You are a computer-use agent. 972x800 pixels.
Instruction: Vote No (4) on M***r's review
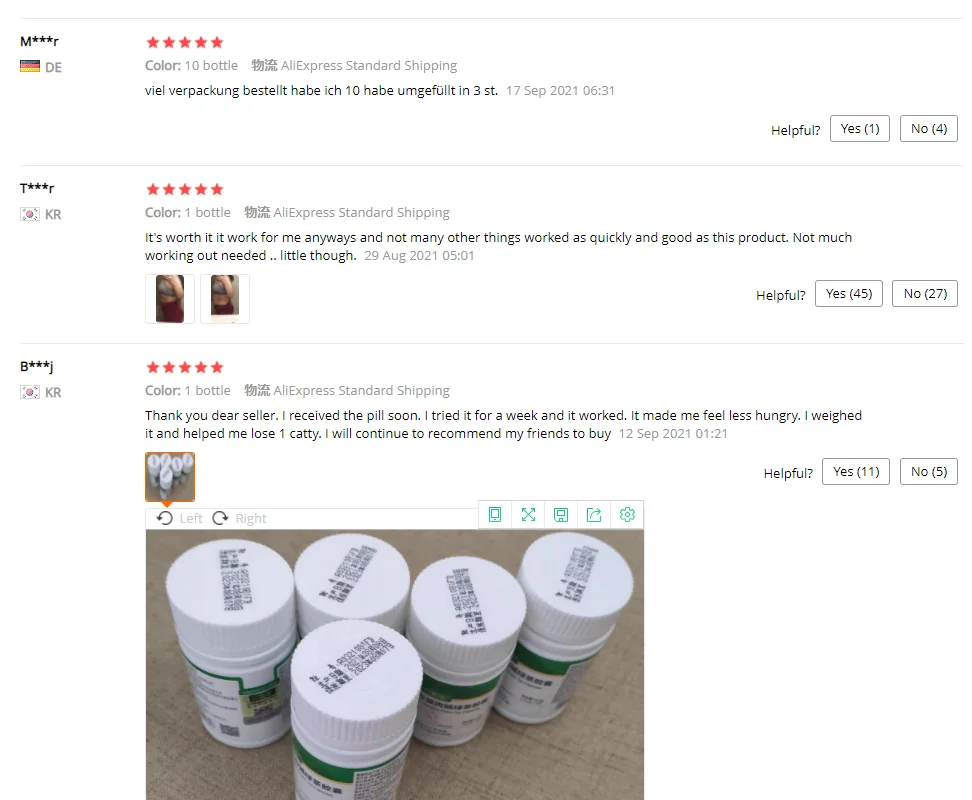pyautogui.click(x=929, y=128)
